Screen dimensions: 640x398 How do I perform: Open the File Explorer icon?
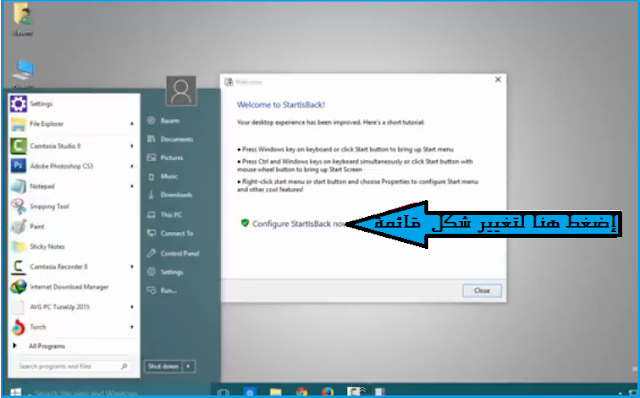[19, 124]
